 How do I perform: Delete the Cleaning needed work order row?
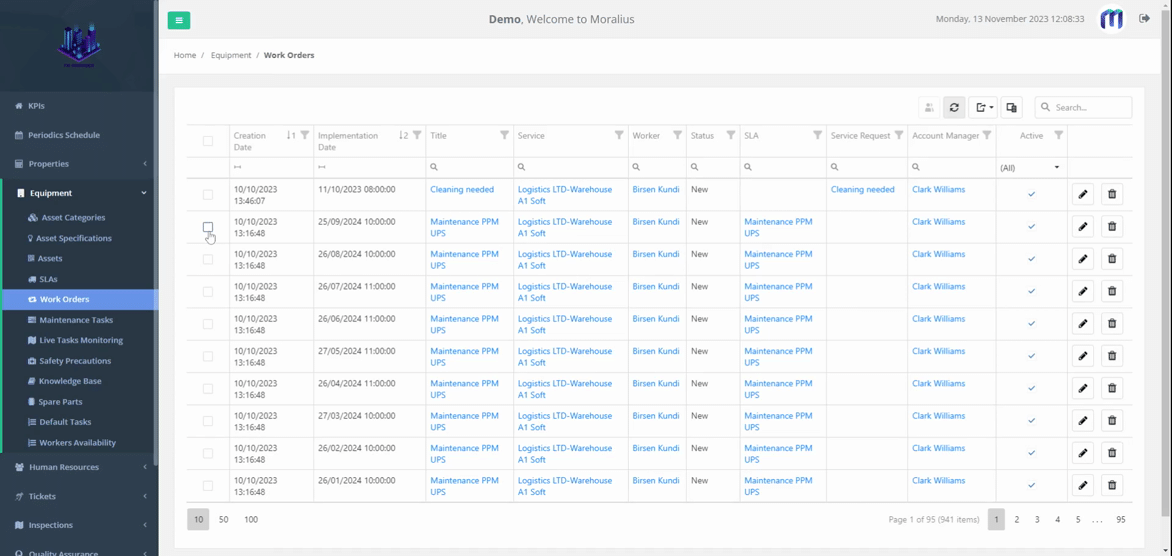coord(1111,194)
